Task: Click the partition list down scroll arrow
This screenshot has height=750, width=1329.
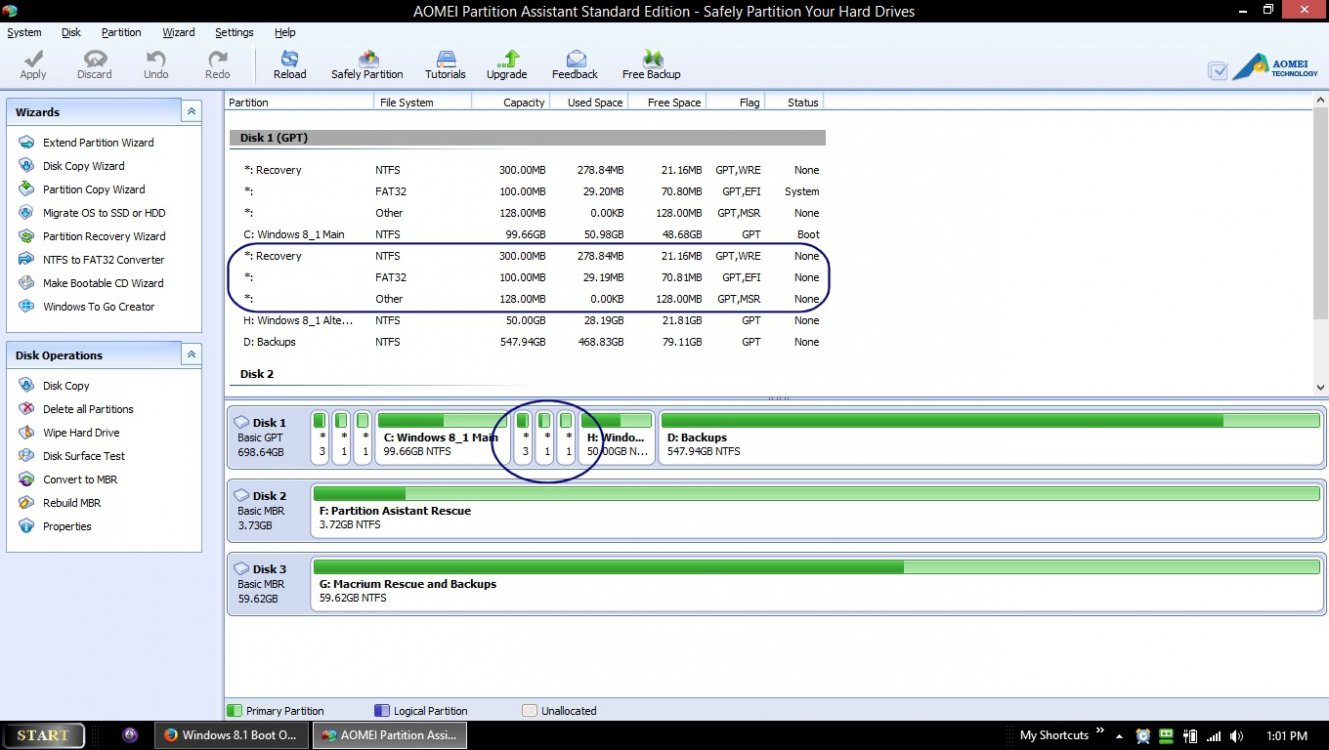Action: [x=1320, y=387]
